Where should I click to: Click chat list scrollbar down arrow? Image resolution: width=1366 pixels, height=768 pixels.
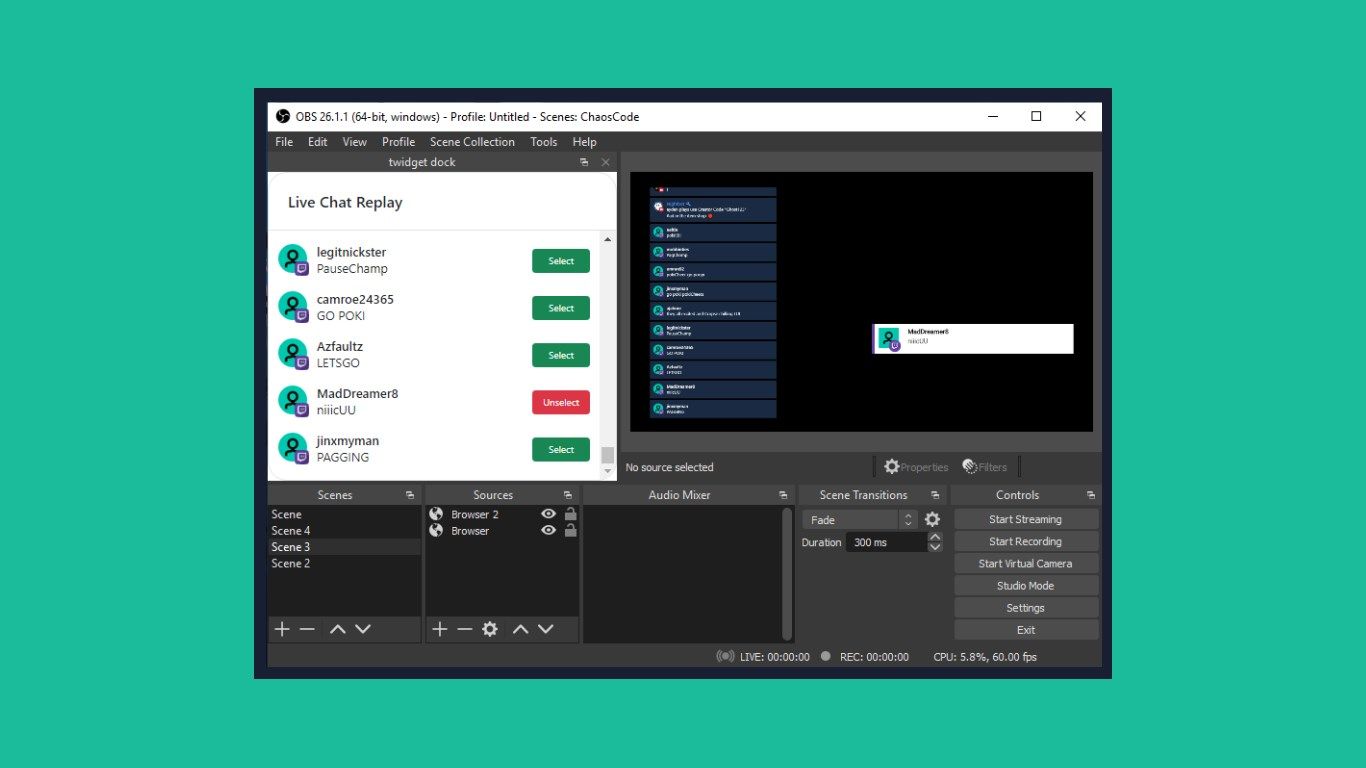coord(608,471)
